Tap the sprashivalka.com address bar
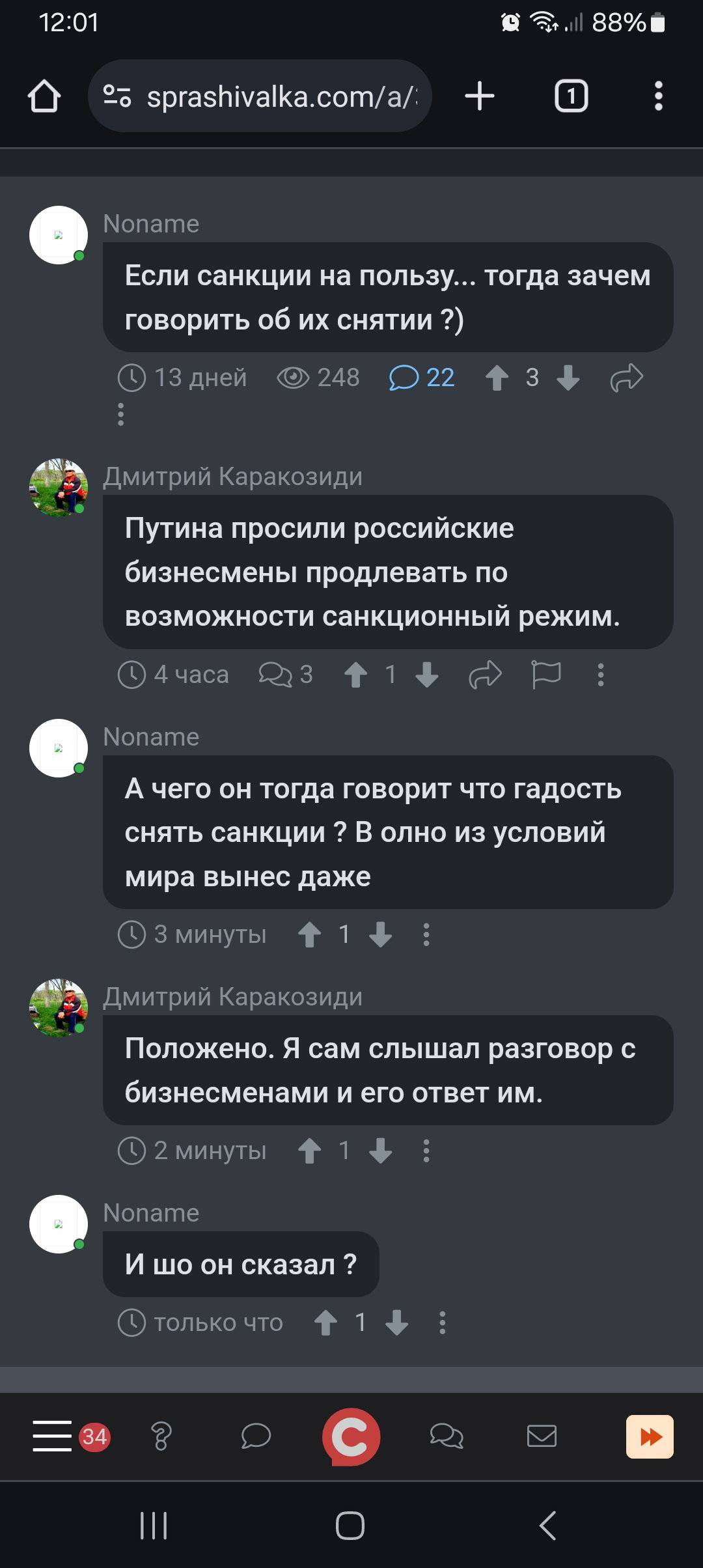Image resolution: width=703 pixels, height=1568 pixels. (260, 96)
